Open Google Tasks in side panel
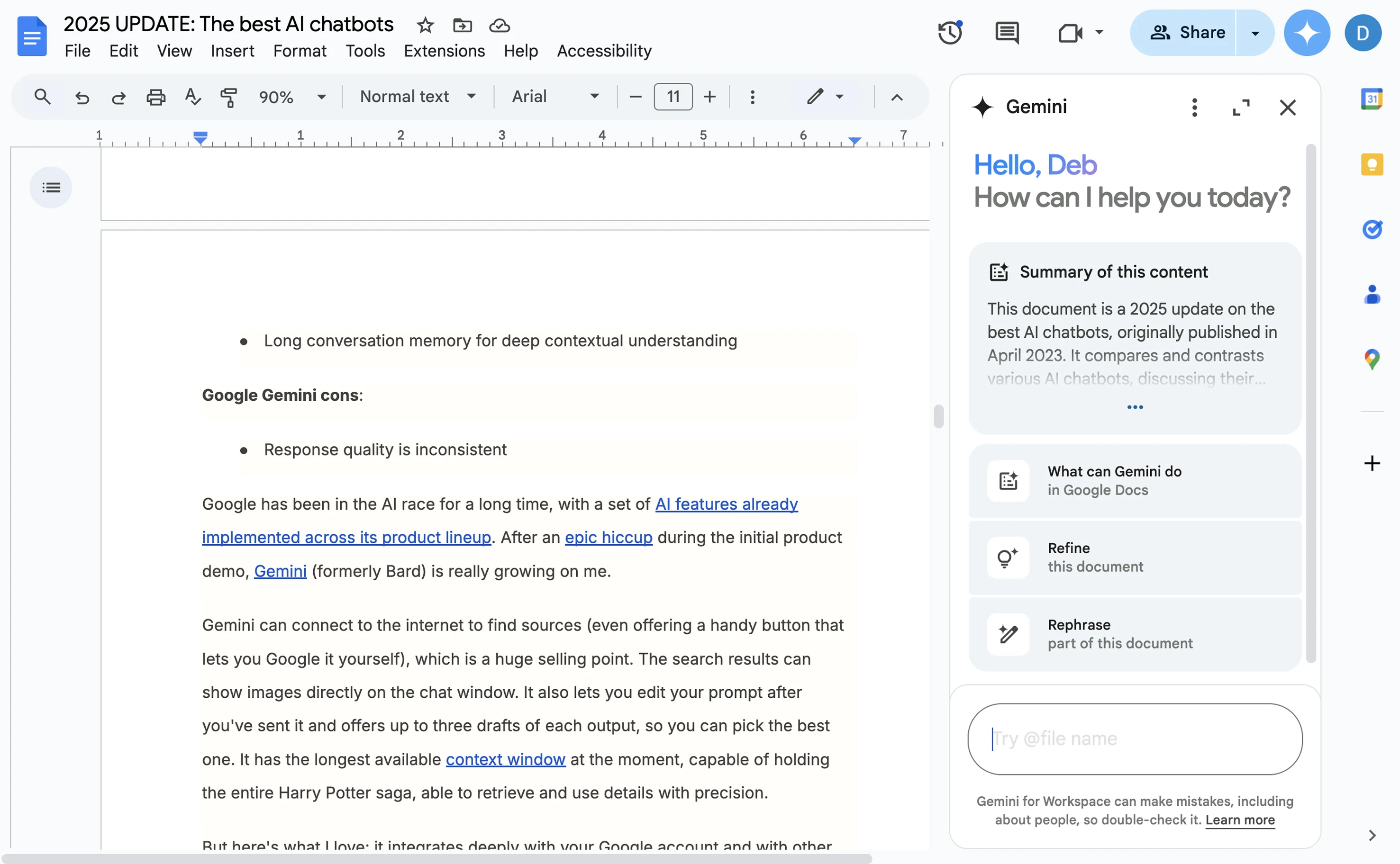 point(1372,229)
